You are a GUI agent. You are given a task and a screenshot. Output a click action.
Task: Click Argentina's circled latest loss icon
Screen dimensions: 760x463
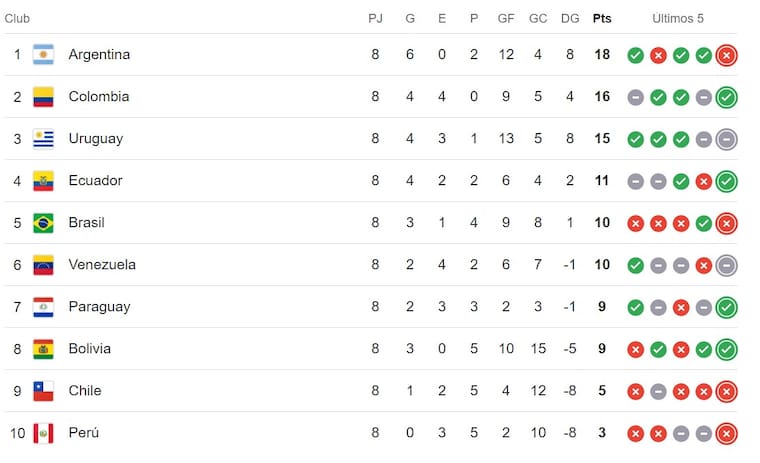727,55
